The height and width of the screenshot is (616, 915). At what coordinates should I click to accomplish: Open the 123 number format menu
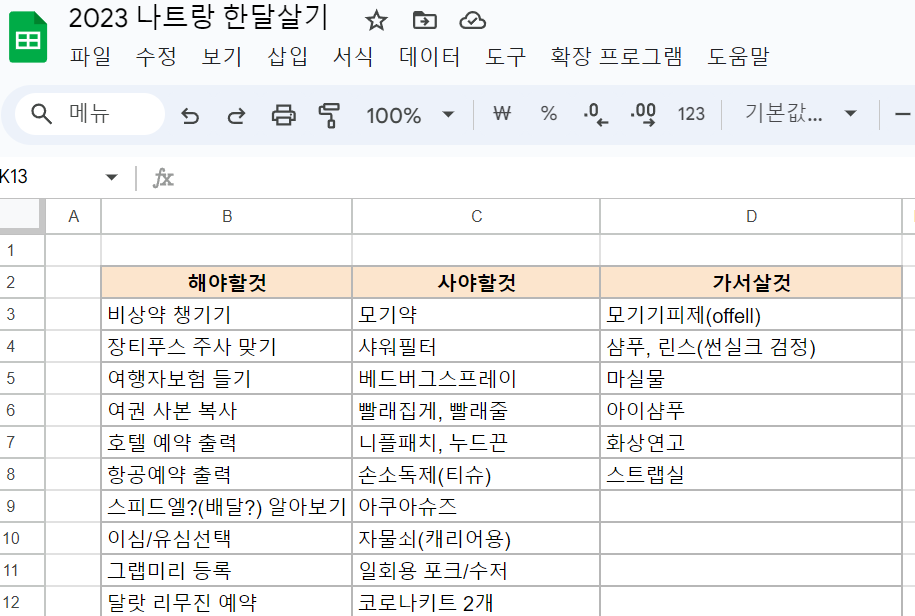tap(691, 114)
